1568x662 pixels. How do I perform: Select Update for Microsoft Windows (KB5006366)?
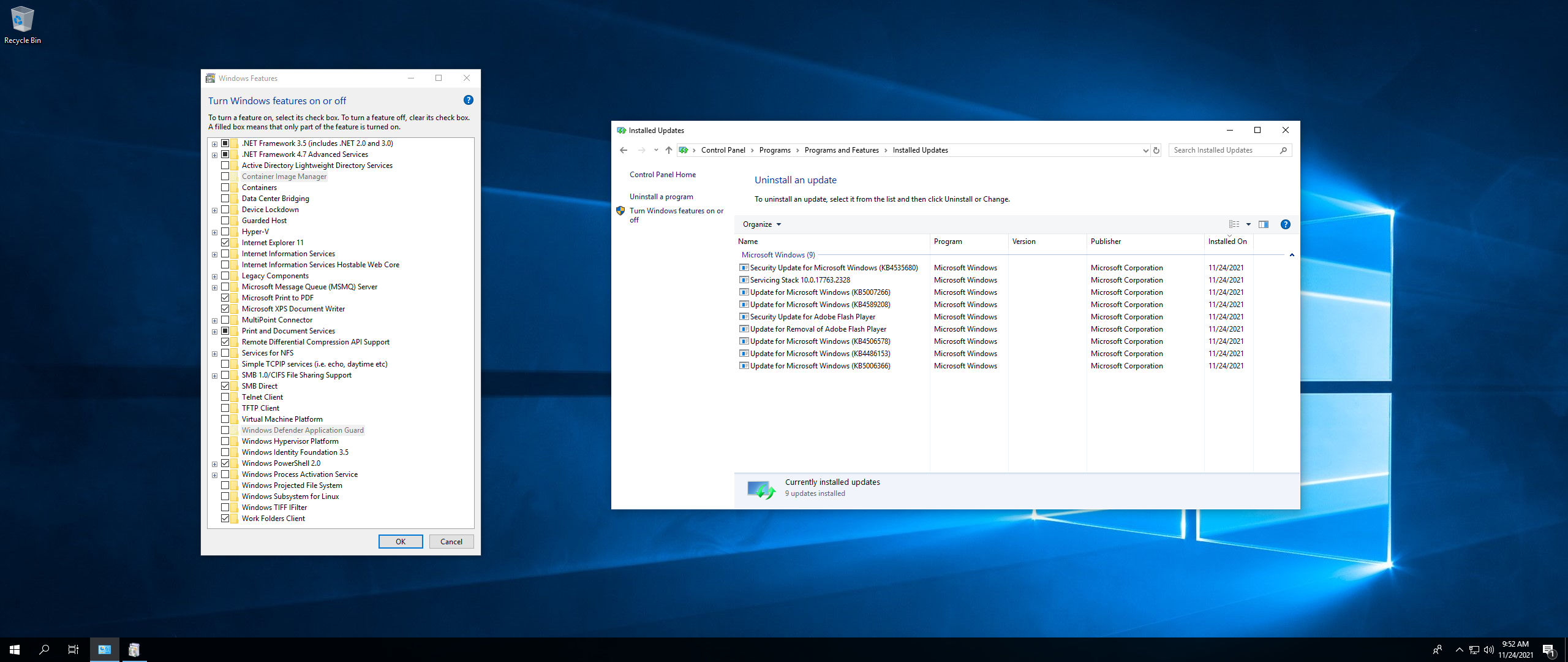click(x=820, y=366)
